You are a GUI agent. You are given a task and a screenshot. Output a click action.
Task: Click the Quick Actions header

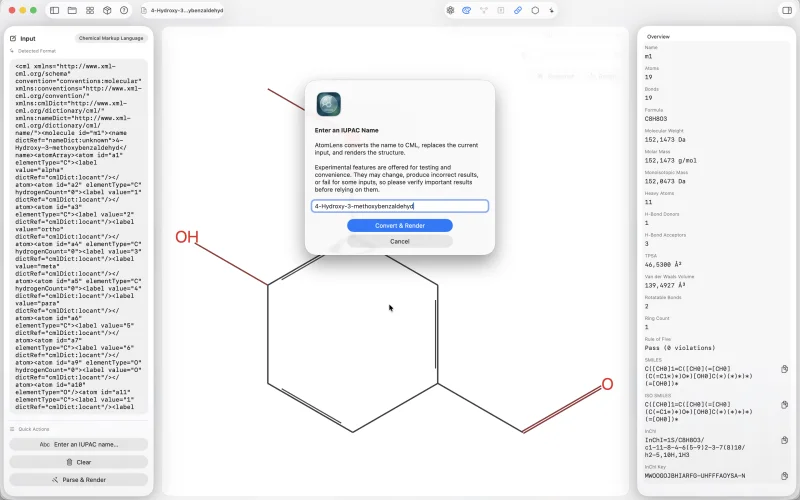click(34, 429)
